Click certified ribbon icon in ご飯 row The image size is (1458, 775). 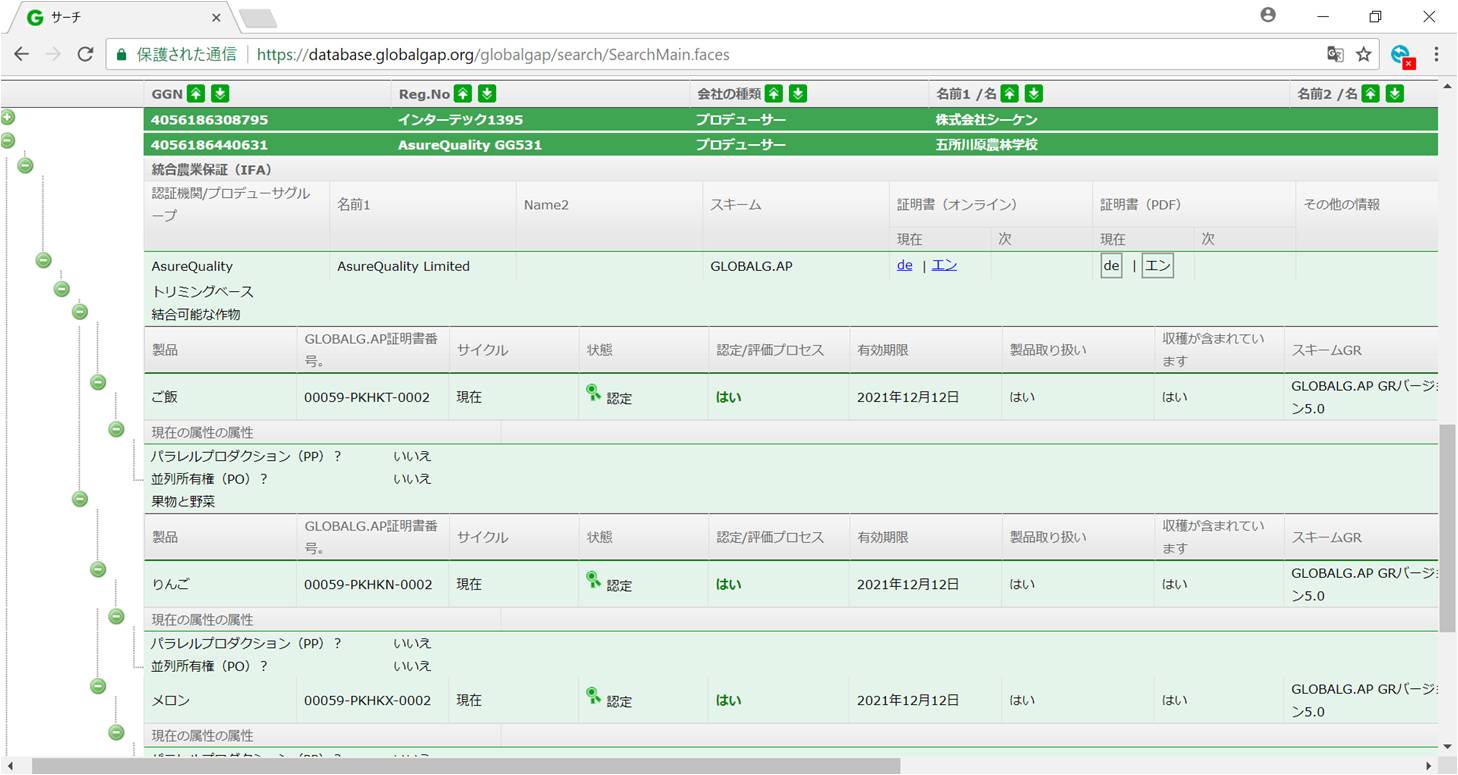pyautogui.click(x=594, y=394)
